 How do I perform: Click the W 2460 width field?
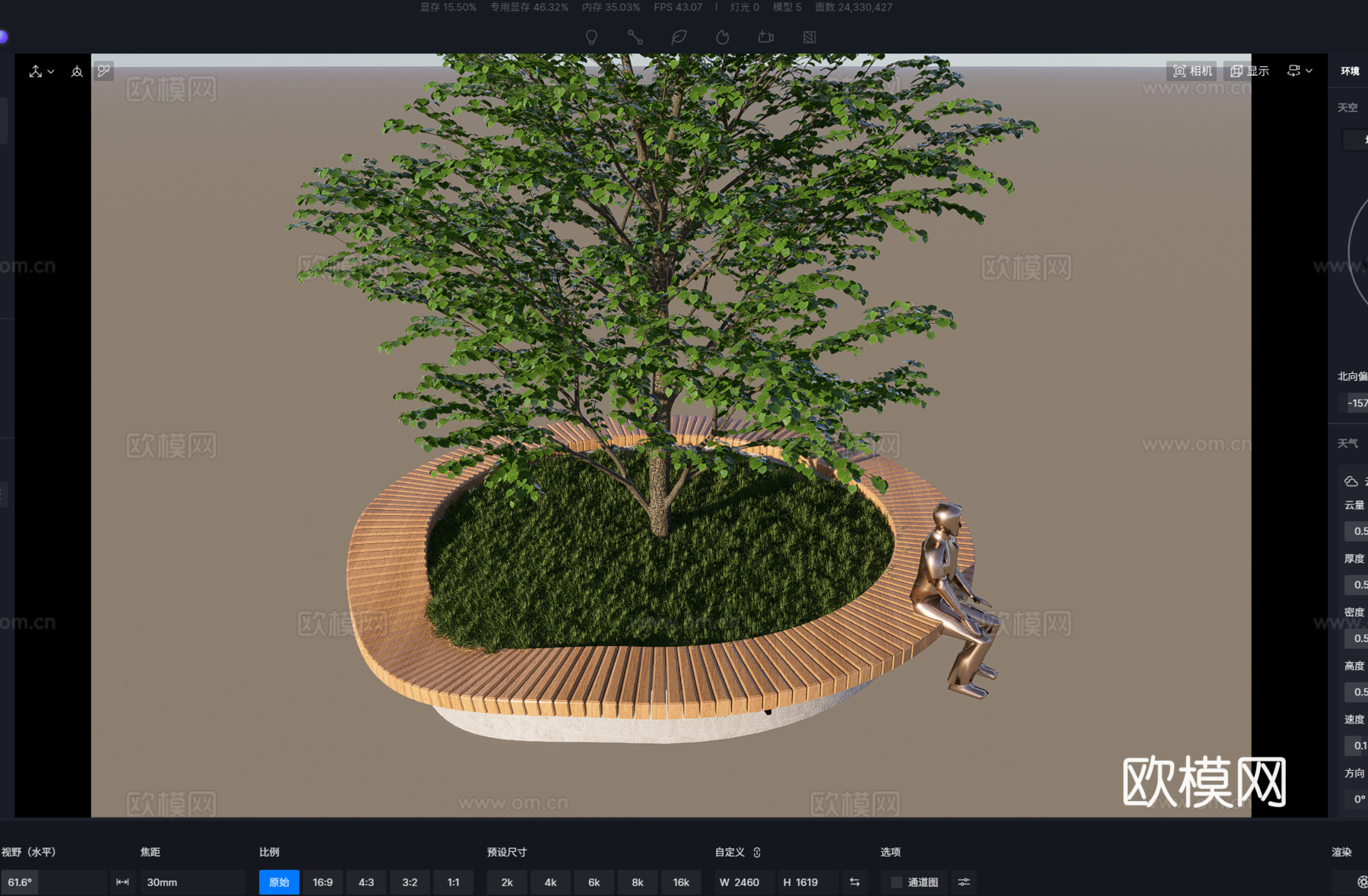point(744,882)
